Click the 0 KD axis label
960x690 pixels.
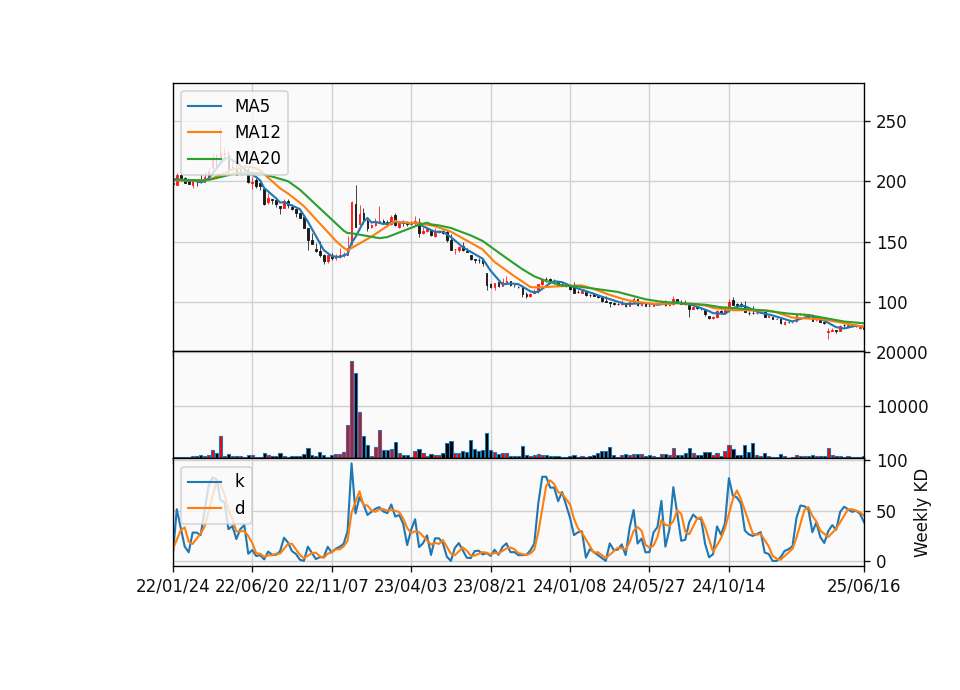click(881, 562)
